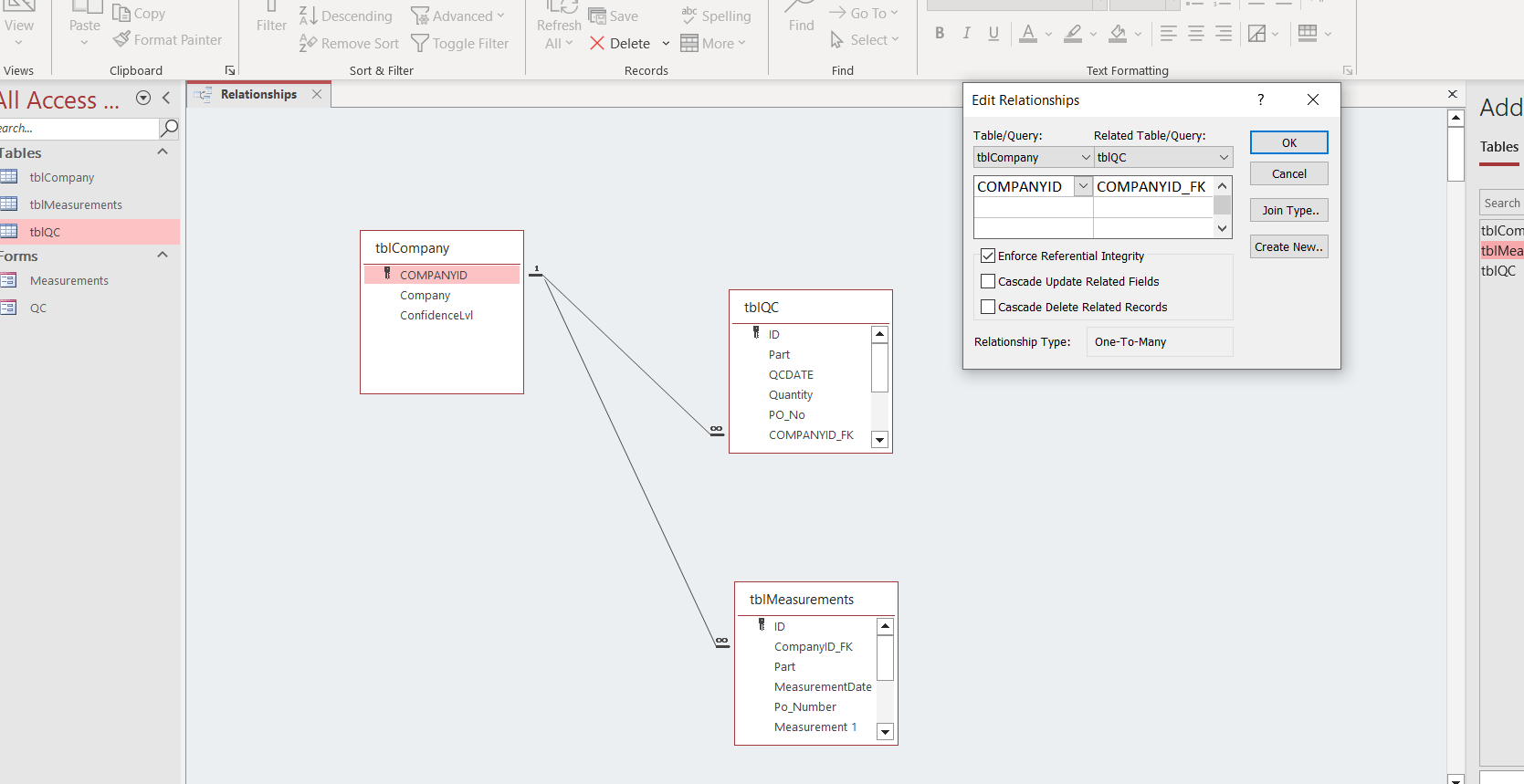Apply align left text formatting
This screenshot has height=784, width=1524.
pyautogui.click(x=1168, y=34)
